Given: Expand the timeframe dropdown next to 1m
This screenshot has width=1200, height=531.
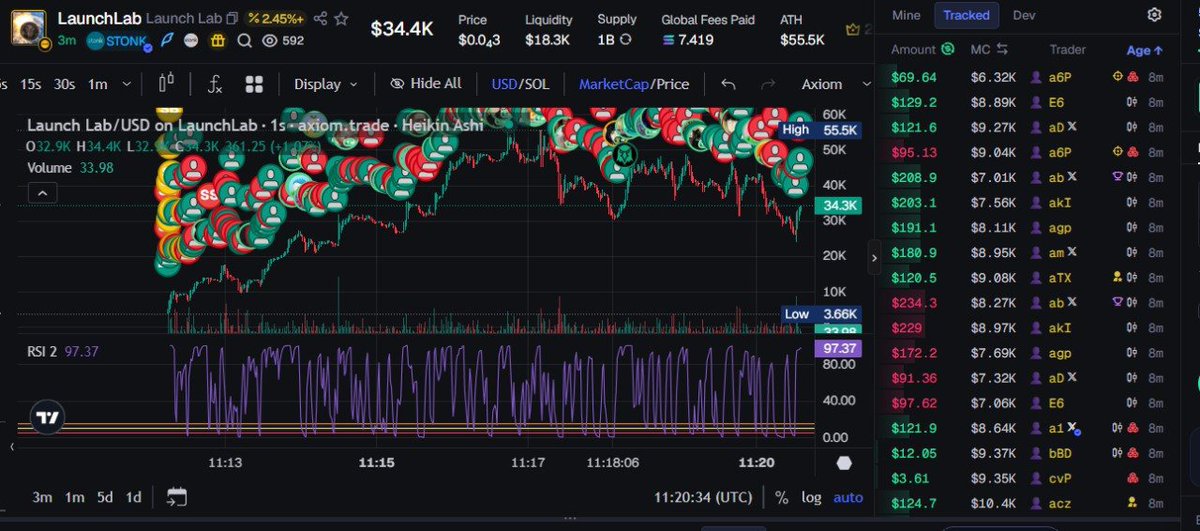Looking at the screenshot, I should (129, 84).
